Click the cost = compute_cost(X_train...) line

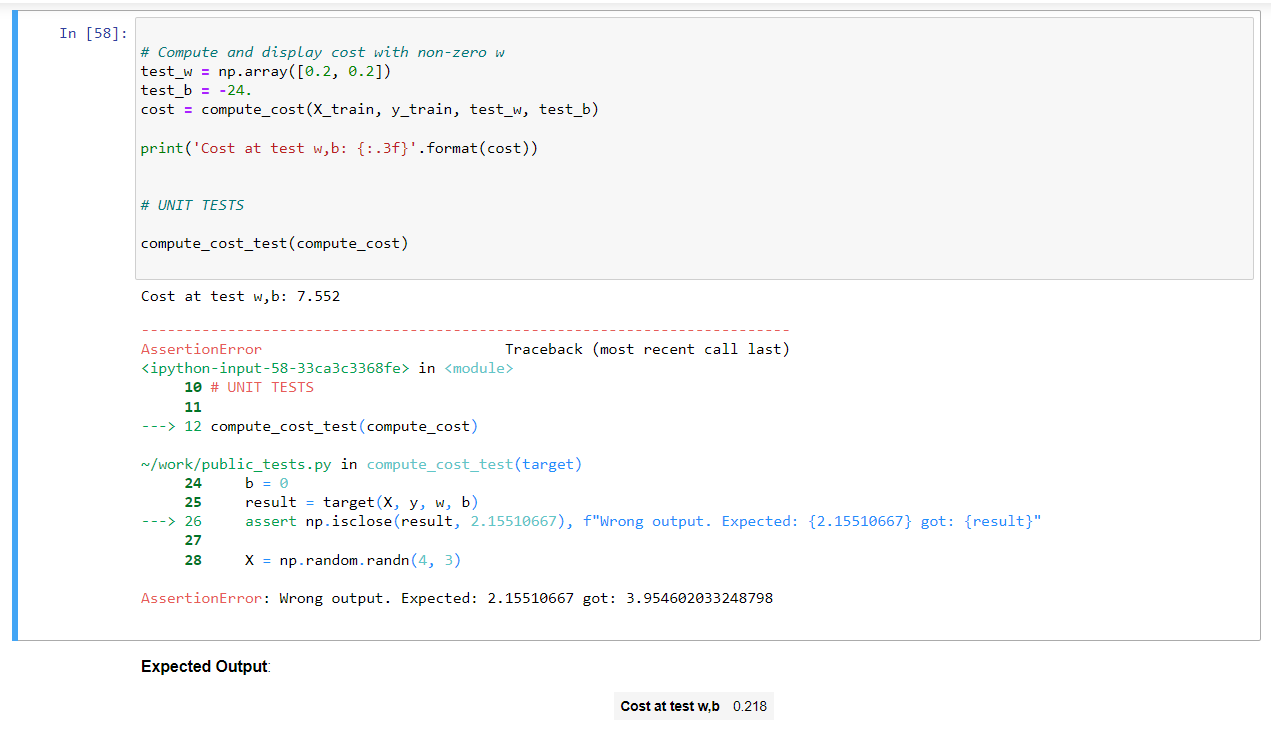(370, 109)
